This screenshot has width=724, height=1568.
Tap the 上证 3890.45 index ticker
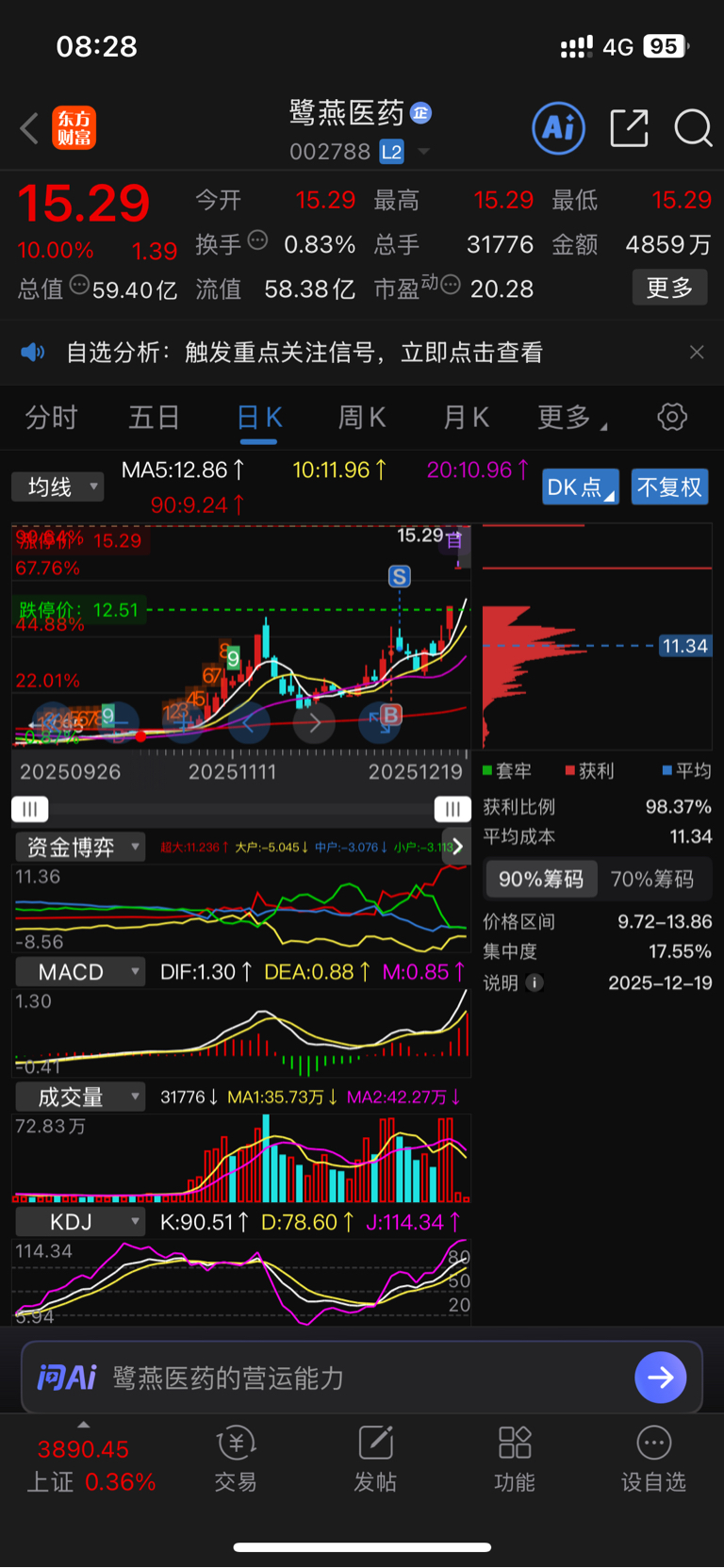coord(90,1465)
